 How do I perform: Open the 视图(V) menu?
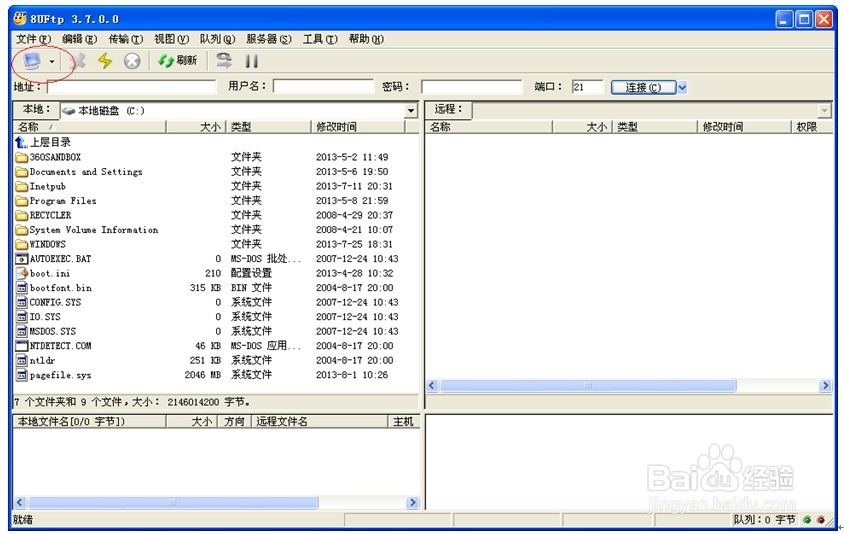(171, 39)
